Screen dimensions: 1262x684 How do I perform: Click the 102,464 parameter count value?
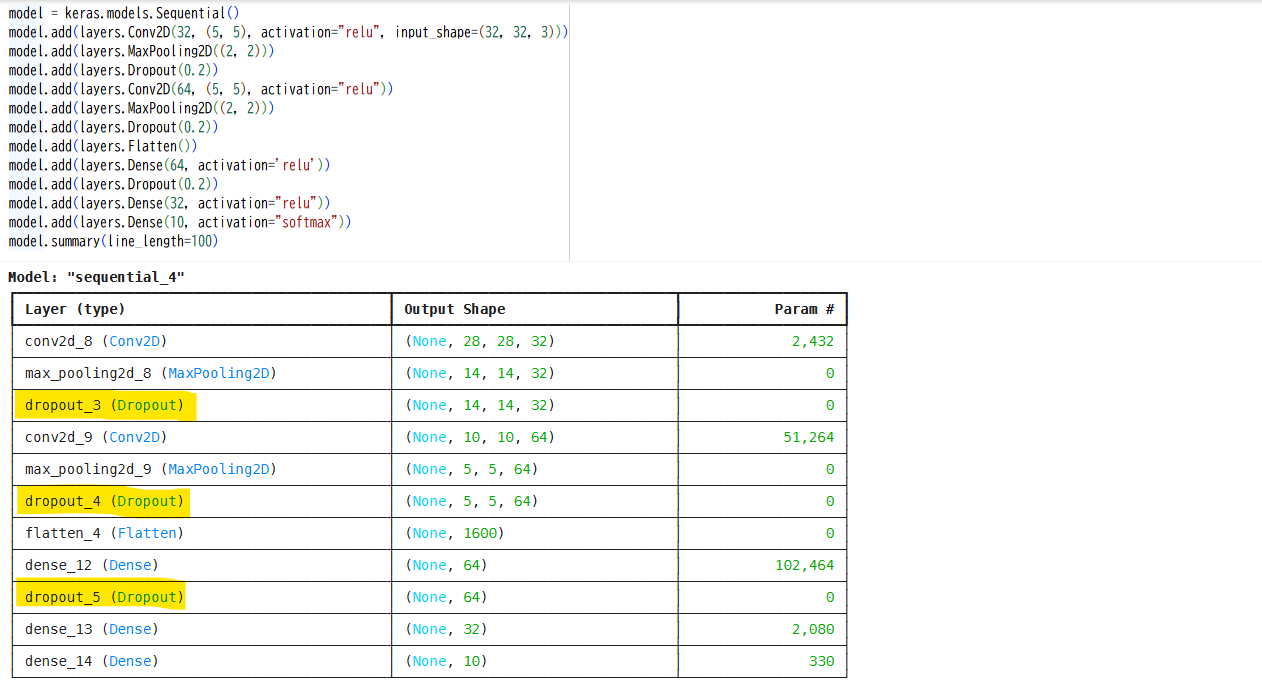(x=804, y=565)
